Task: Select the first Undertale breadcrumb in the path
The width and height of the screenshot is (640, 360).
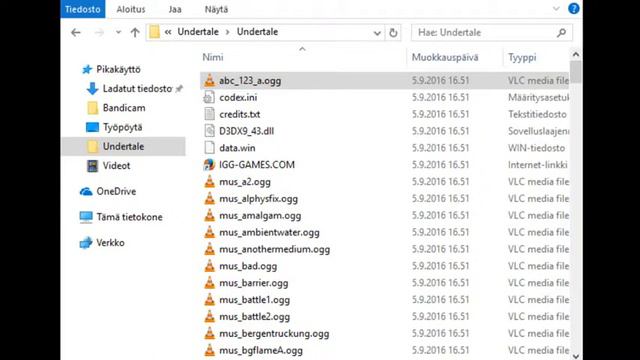Action: pyautogui.click(x=198, y=32)
